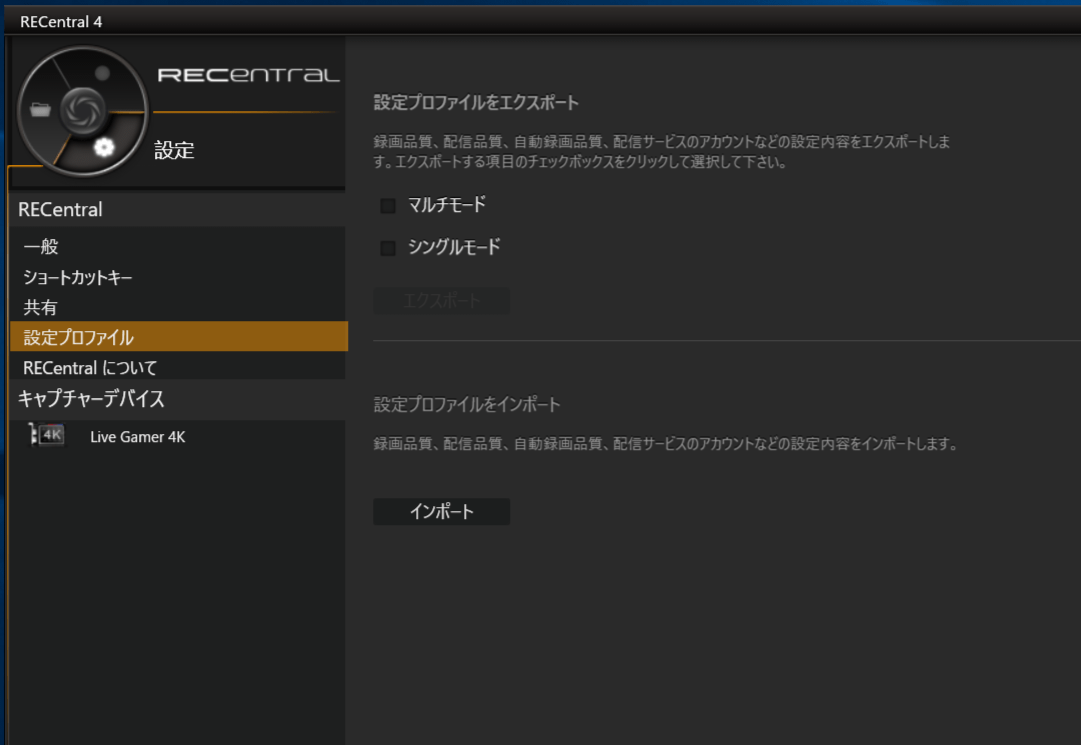The width and height of the screenshot is (1081, 745).
Task: Click the record circle icon on the dial
Action: tap(102, 73)
